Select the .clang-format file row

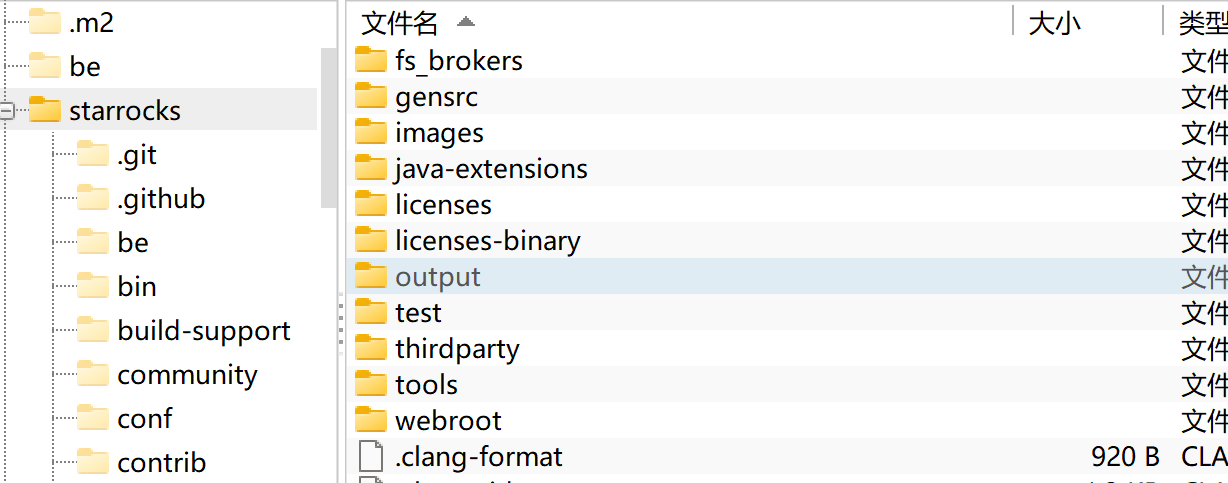click(x=787, y=457)
